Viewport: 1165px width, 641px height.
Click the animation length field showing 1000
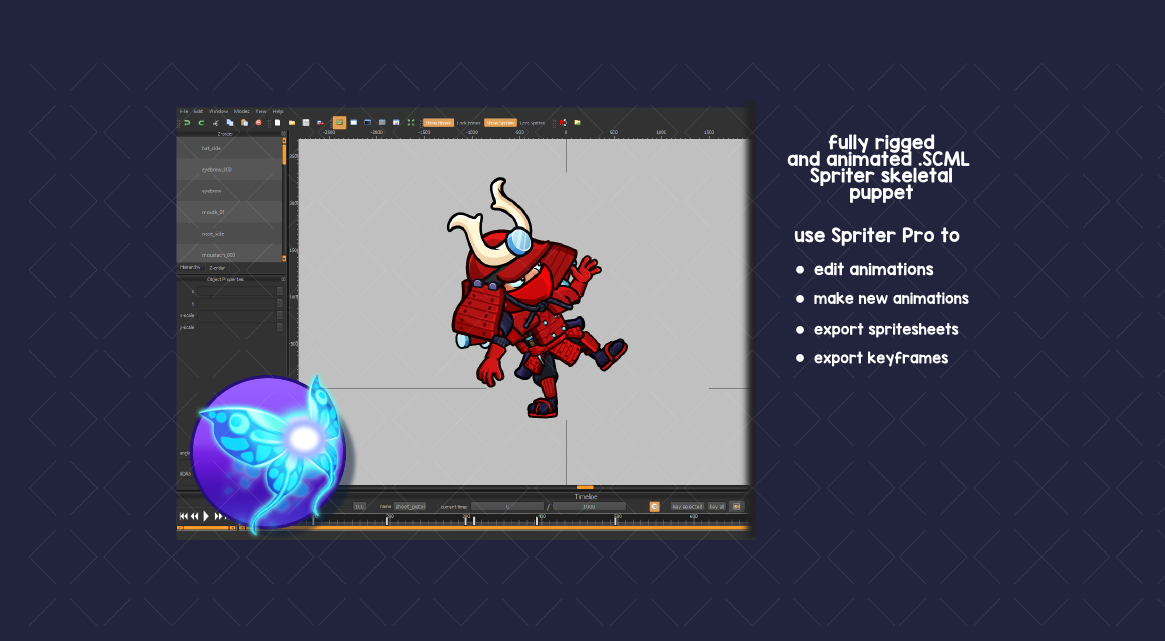(x=589, y=507)
